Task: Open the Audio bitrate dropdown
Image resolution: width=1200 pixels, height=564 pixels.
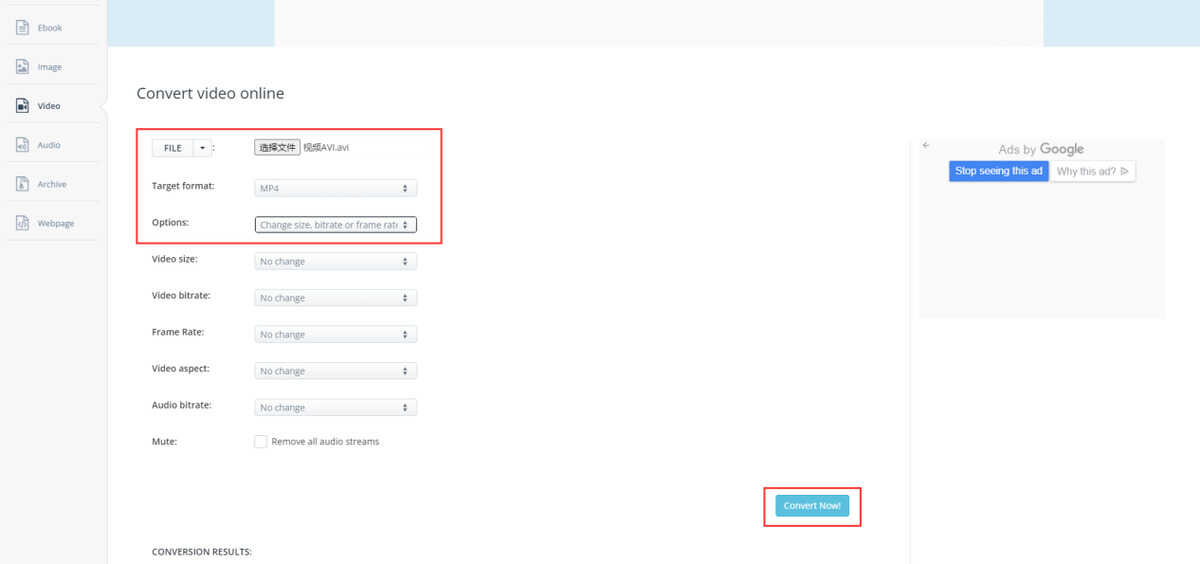Action: click(336, 407)
